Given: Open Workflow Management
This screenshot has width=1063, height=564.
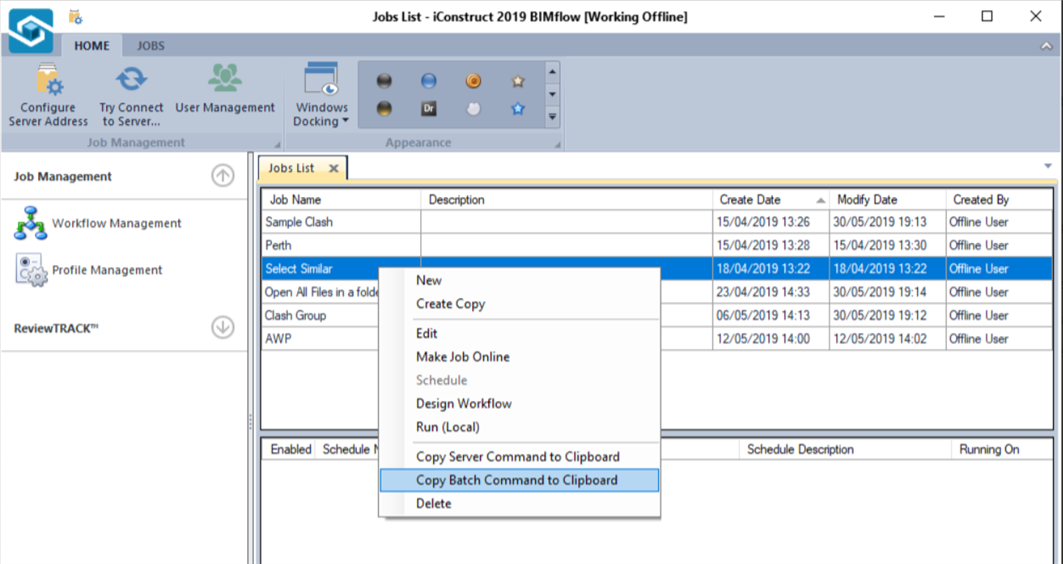Looking at the screenshot, I should [x=98, y=223].
